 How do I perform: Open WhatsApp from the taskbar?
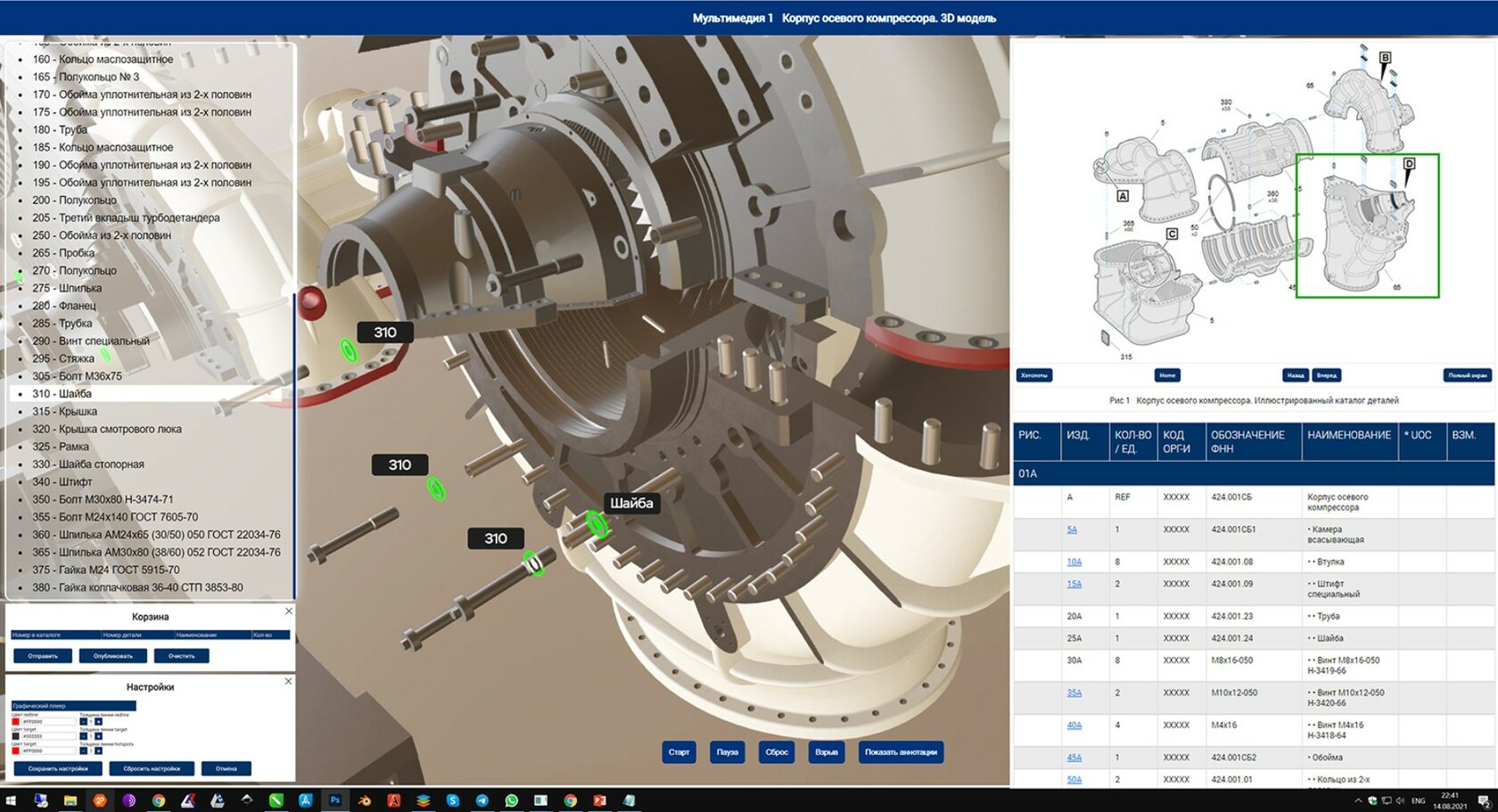tap(511, 800)
